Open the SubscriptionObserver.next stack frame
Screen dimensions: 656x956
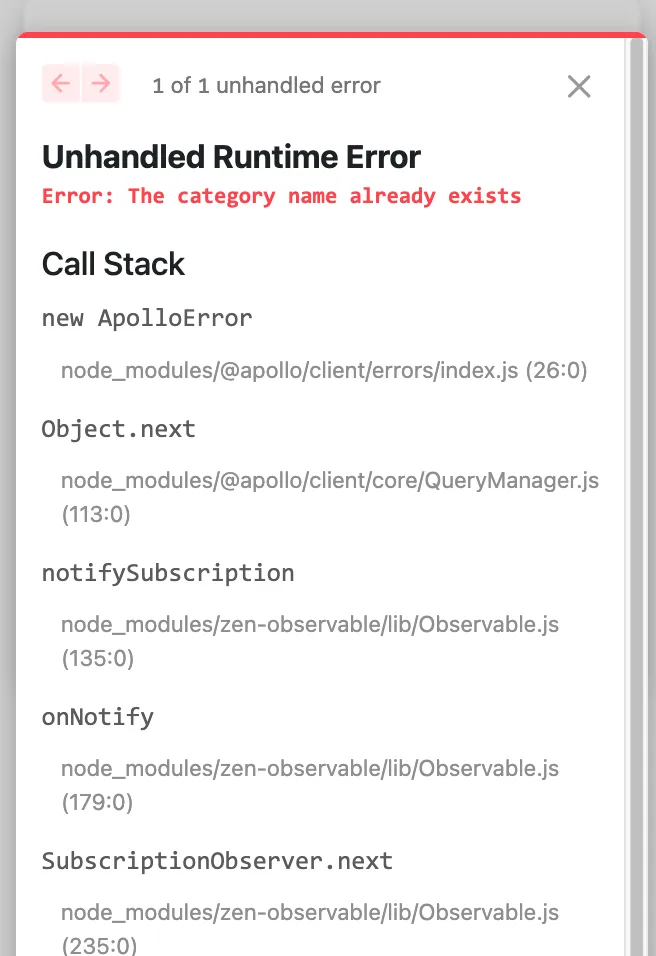click(217, 862)
